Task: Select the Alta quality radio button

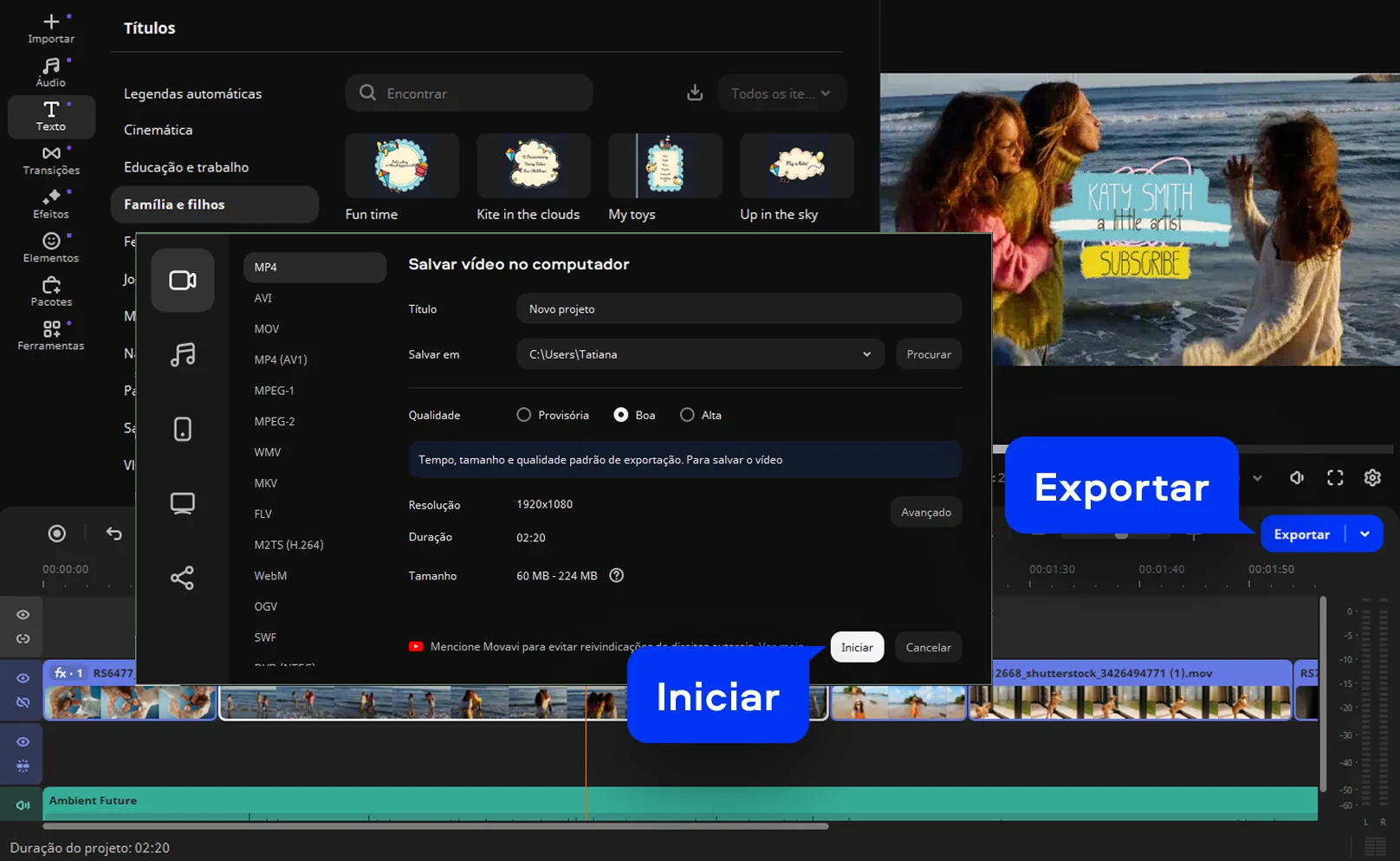Action: pyautogui.click(x=687, y=415)
